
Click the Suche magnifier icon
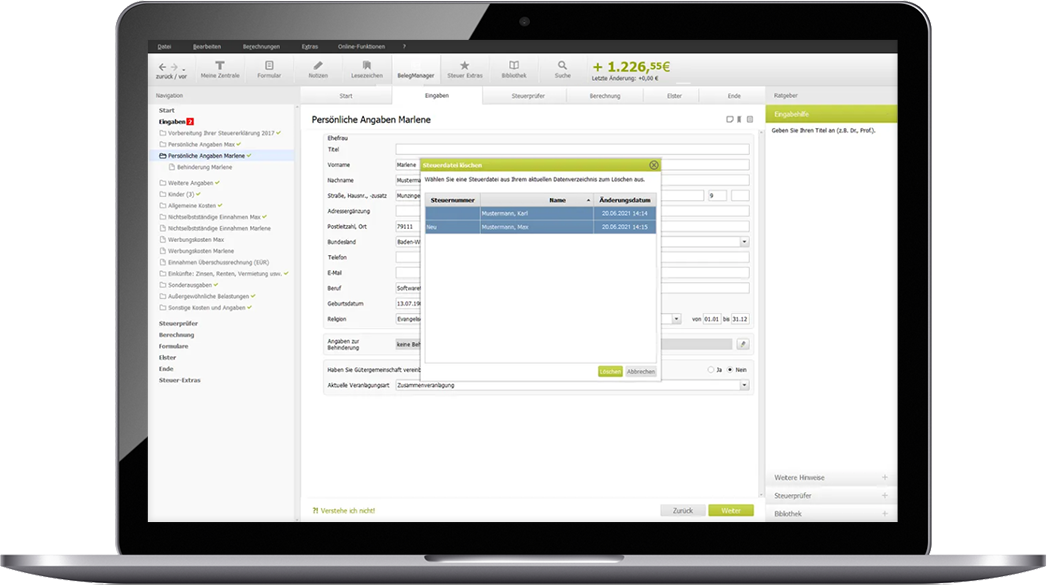pos(562,68)
